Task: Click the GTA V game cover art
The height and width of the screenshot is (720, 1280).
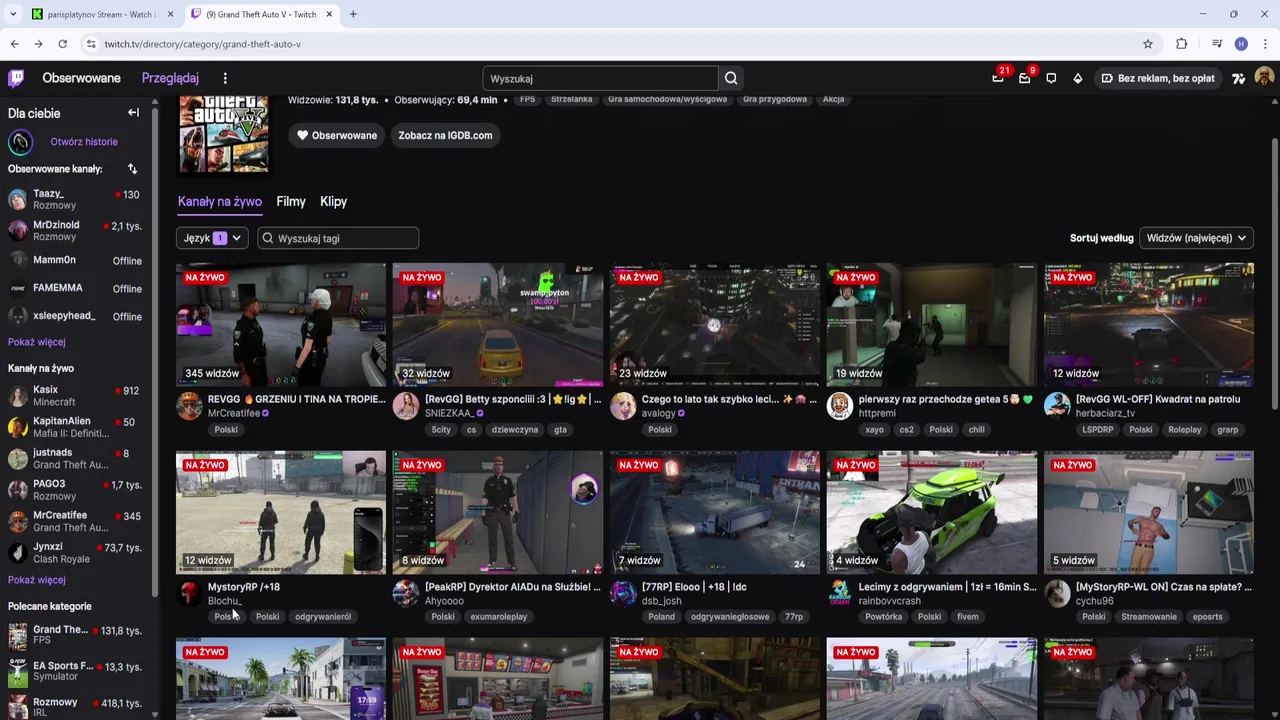Action: point(224,135)
